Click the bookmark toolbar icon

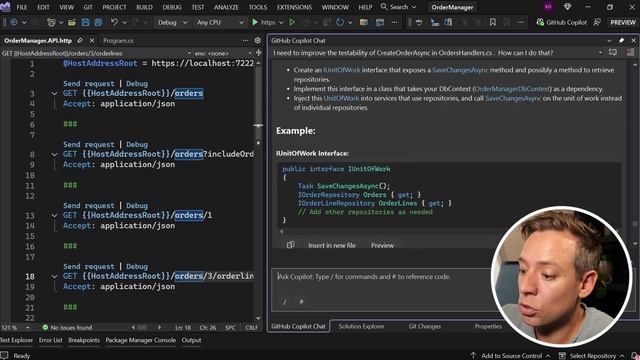coord(493,22)
